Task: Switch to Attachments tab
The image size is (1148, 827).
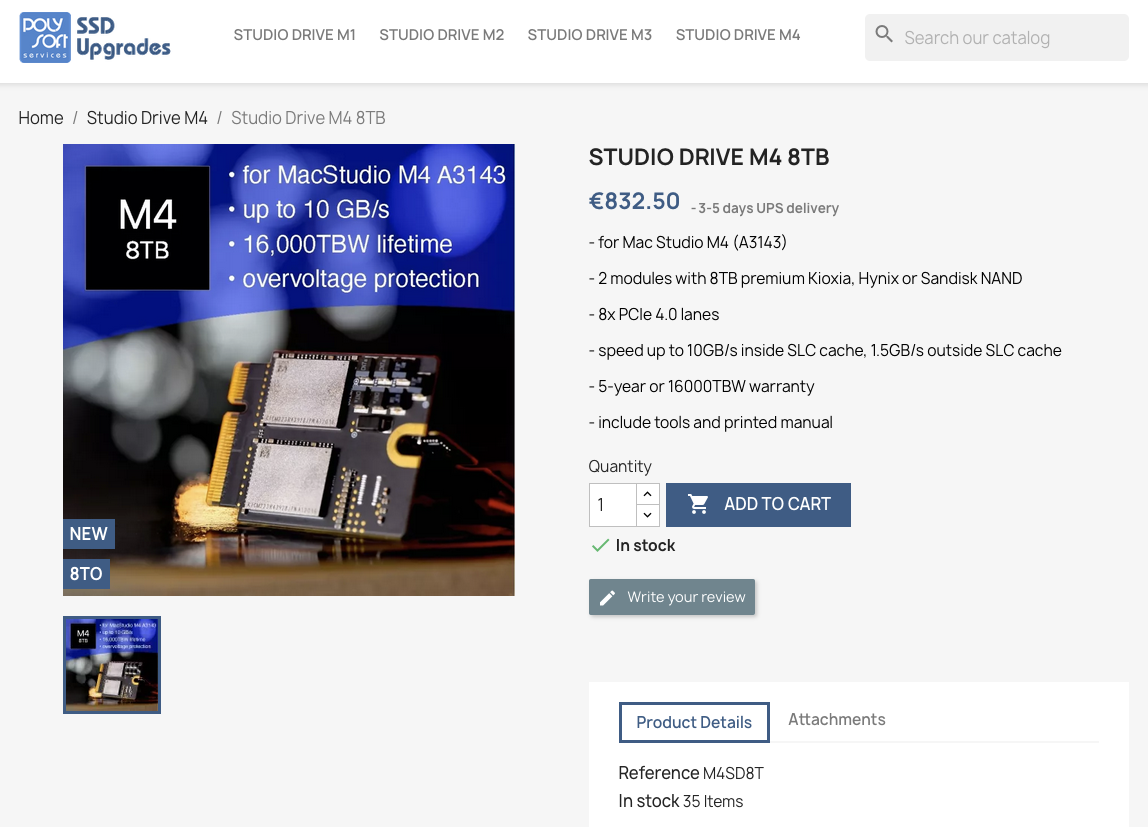Action: click(x=837, y=719)
